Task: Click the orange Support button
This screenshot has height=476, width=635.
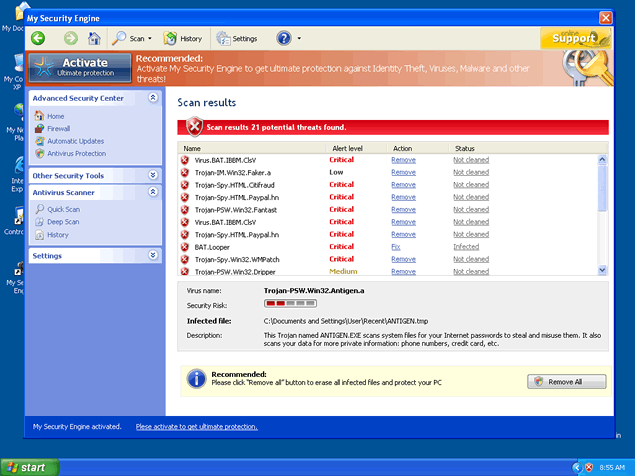Action: pyautogui.click(x=575, y=39)
